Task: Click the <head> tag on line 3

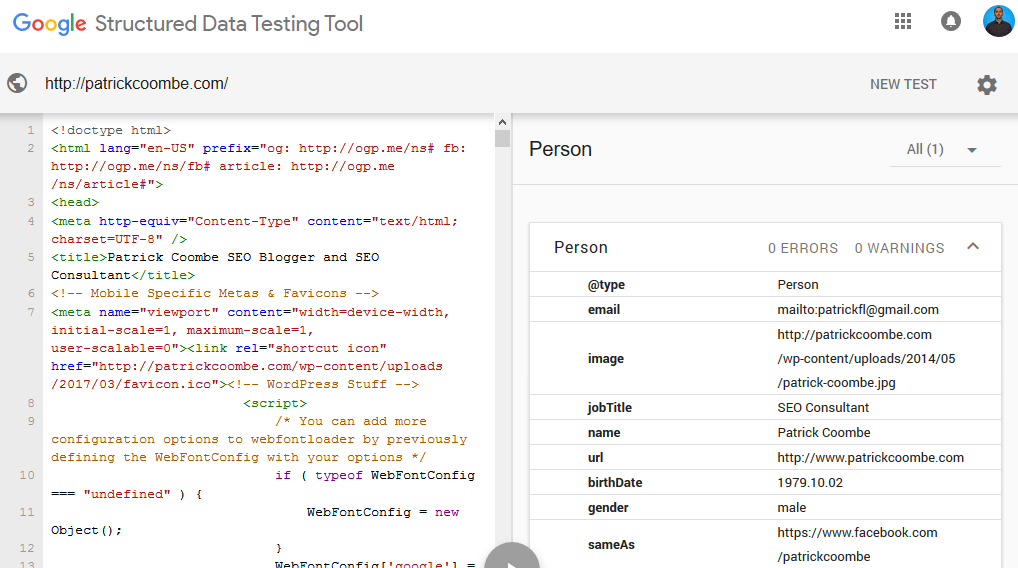Action: pyautogui.click(x=75, y=203)
